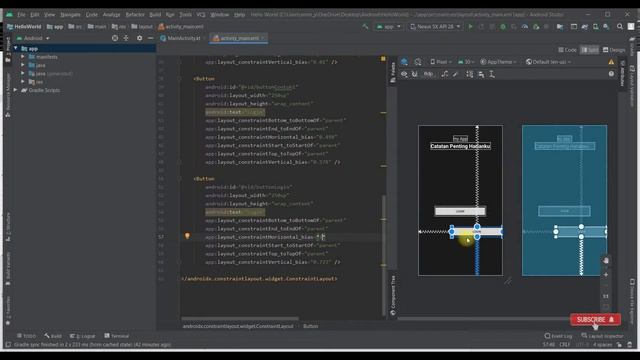This screenshot has width=640, height=360.
Task: Open the app run configuration dropdown
Action: pyautogui.click(x=389, y=27)
